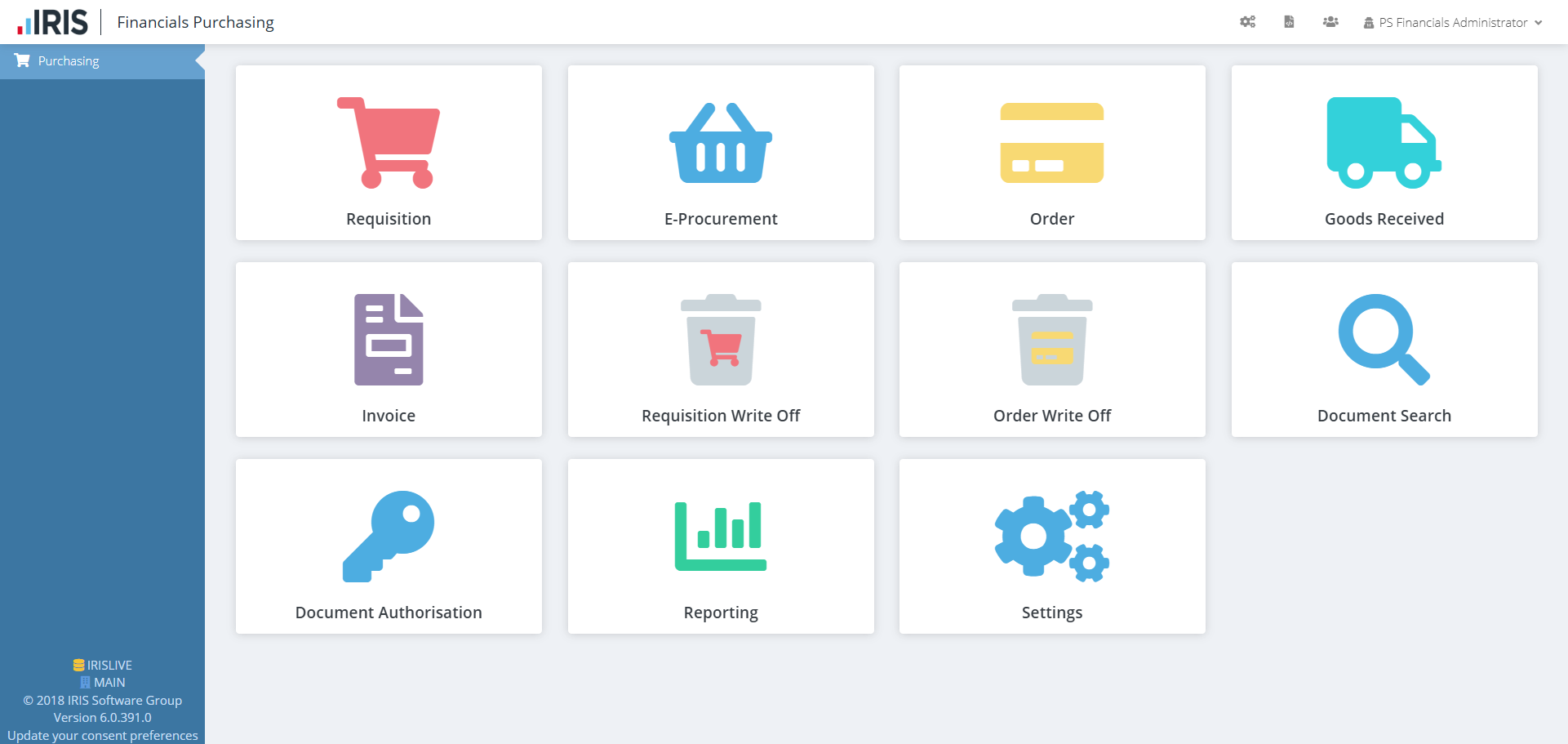Open the E-Procurement basket icon
This screenshot has width=1568, height=744.
[x=721, y=143]
